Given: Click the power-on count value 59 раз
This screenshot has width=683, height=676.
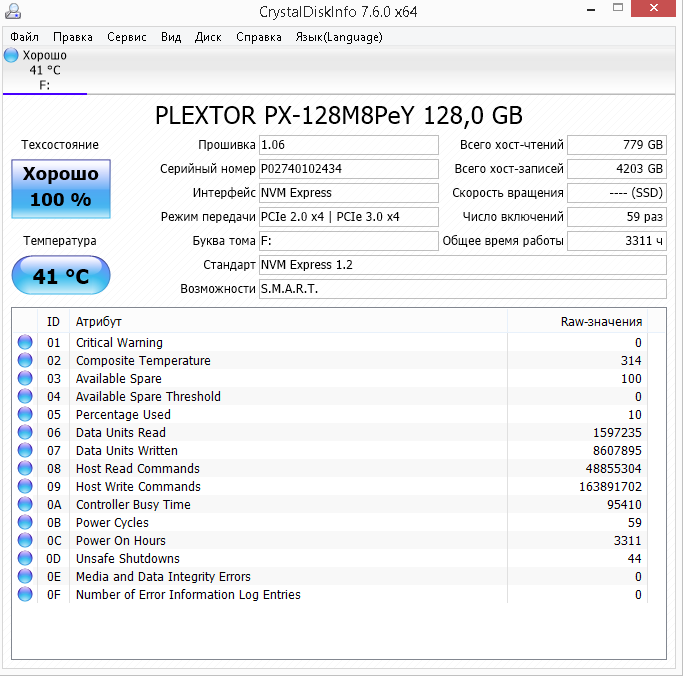Looking at the screenshot, I should point(617,216).
